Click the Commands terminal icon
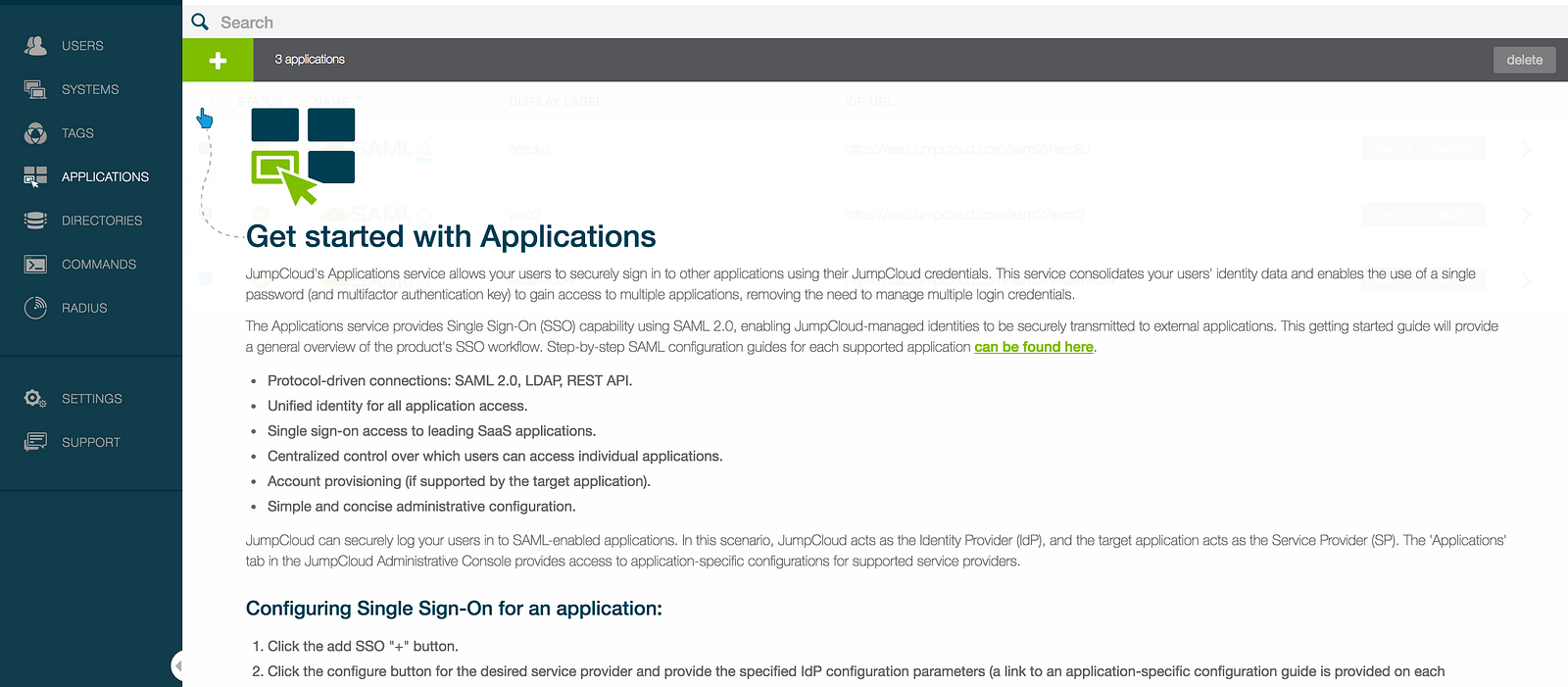Screen dimensions: 1568x687 click(35, 265)
